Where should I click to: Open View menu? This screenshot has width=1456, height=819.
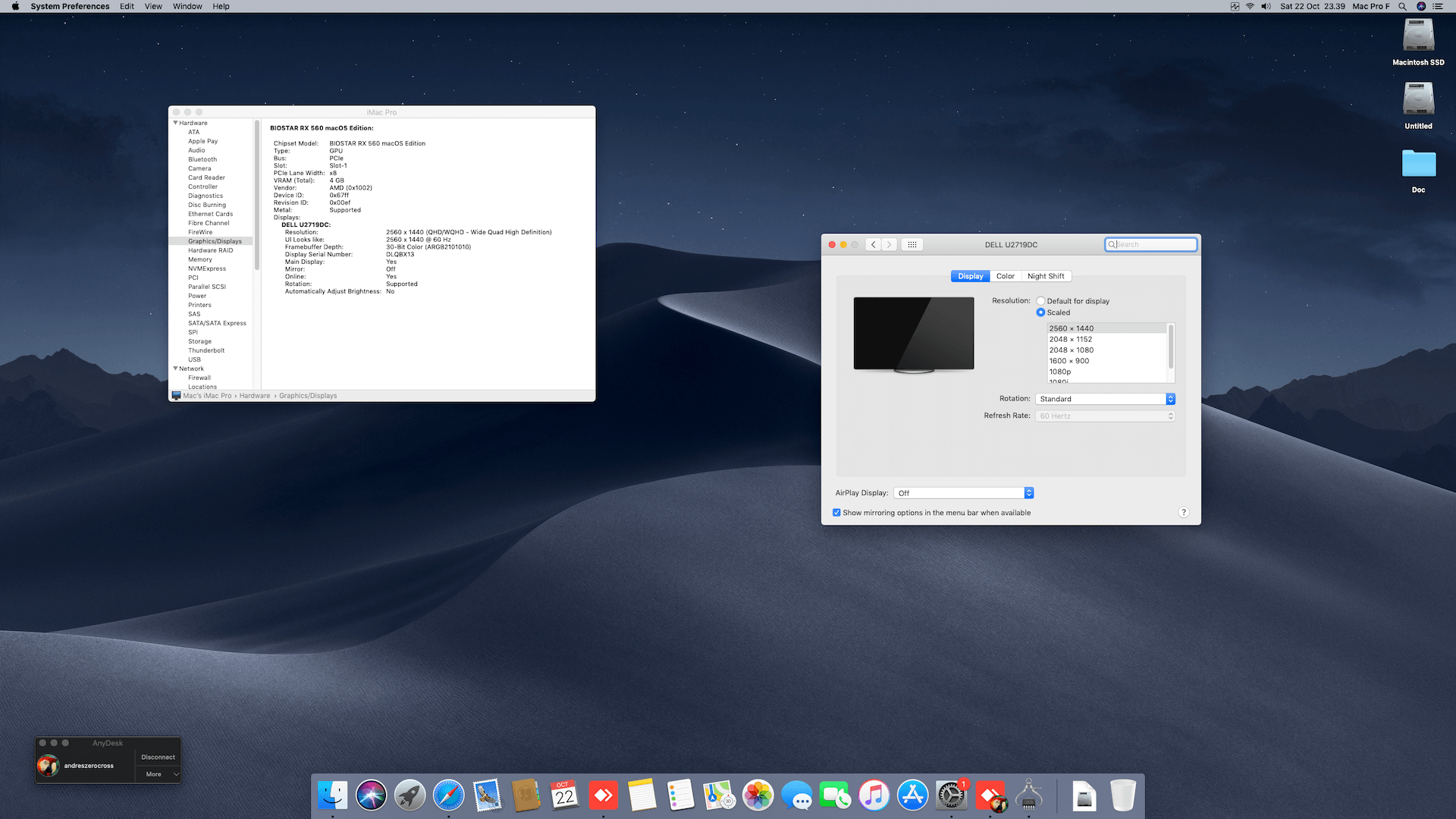[153, 6]
